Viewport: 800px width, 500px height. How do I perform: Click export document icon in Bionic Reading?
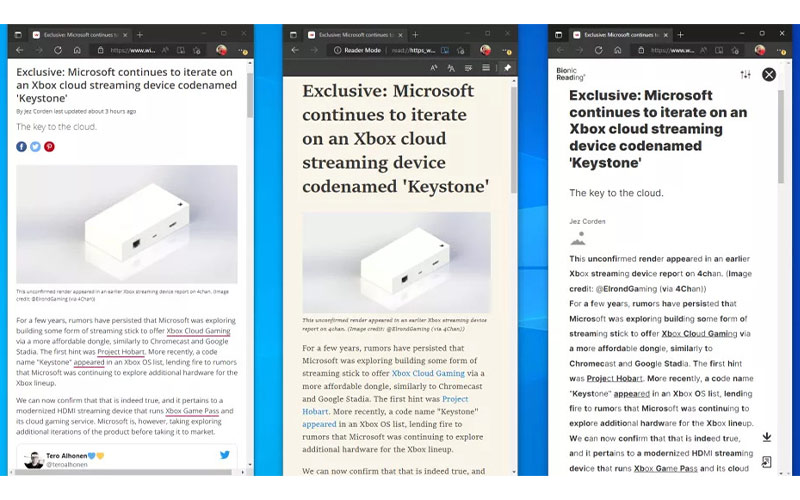tap(766, 462)
